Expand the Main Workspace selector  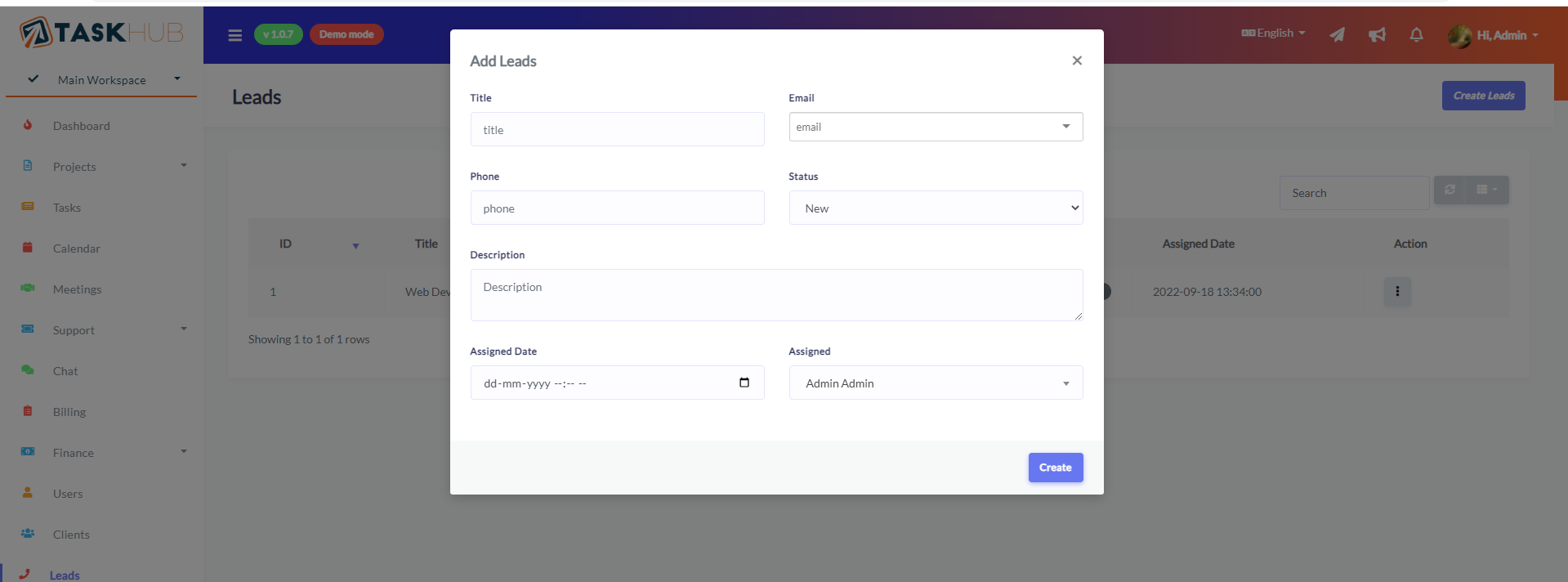101,79
